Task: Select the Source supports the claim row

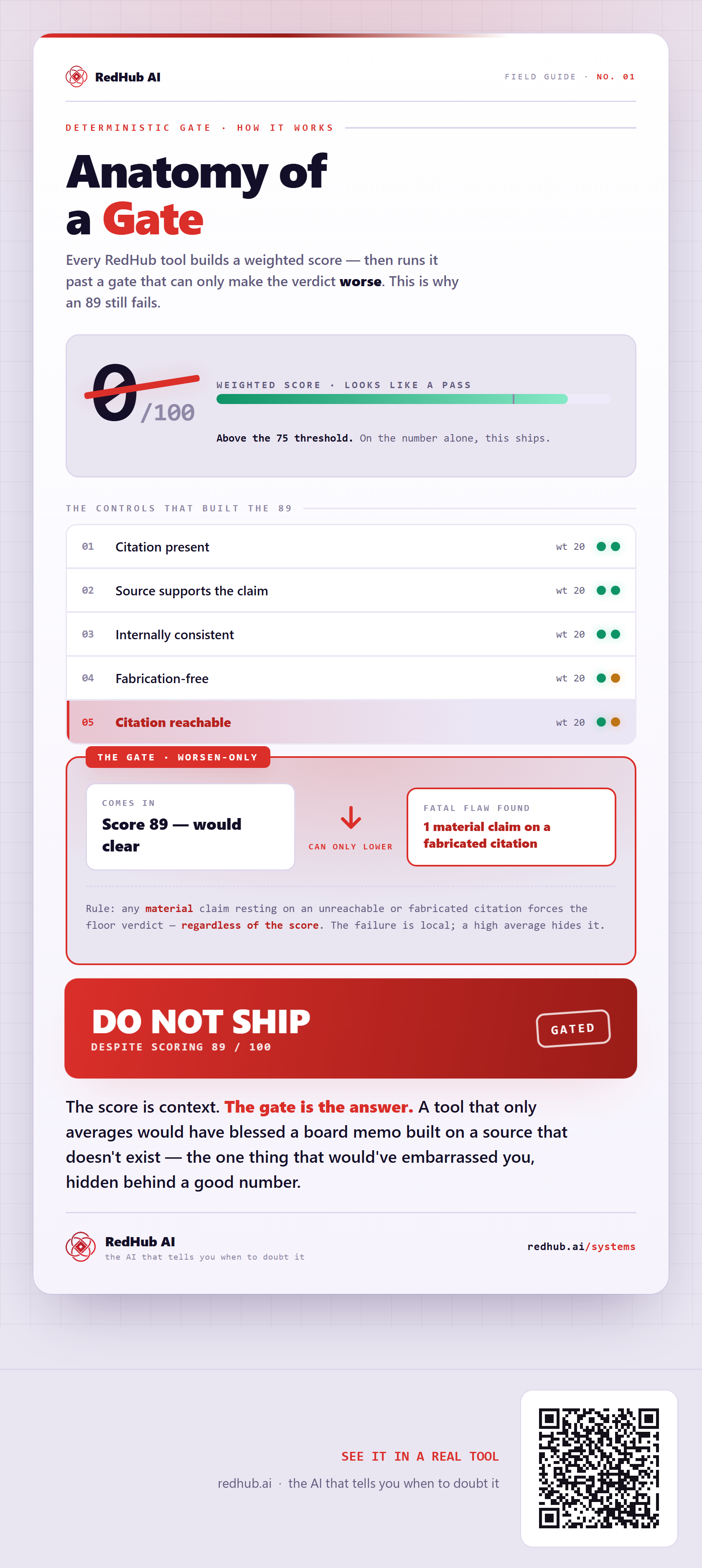Action: [x=351, y=590]
